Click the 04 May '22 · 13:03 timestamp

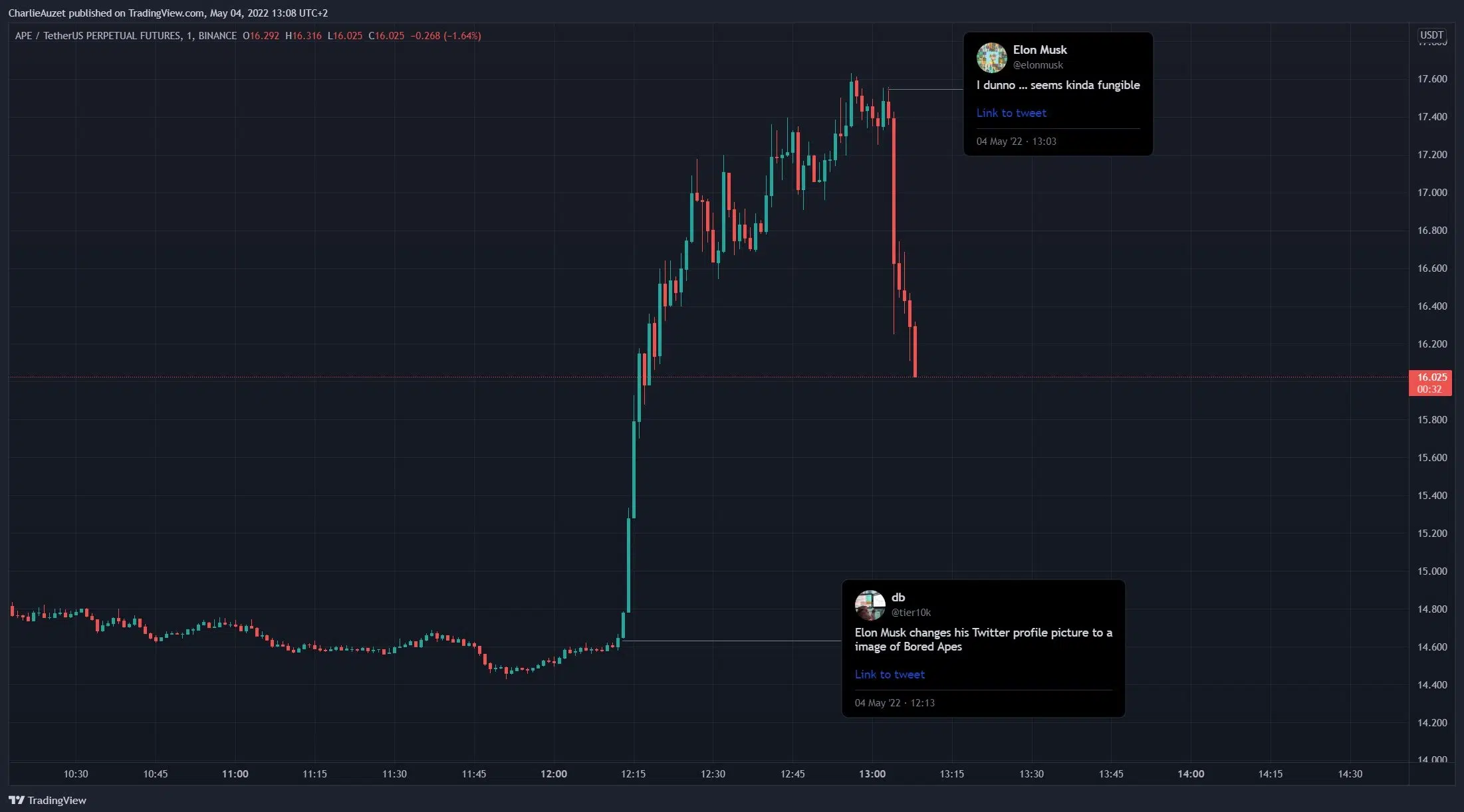(x=1016, y=142)
